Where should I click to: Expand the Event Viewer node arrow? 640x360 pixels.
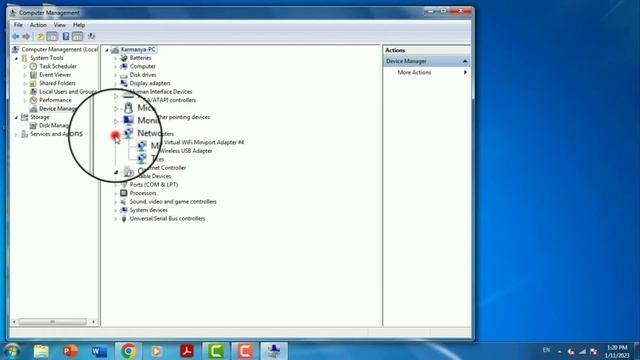[x=25, y=75]
